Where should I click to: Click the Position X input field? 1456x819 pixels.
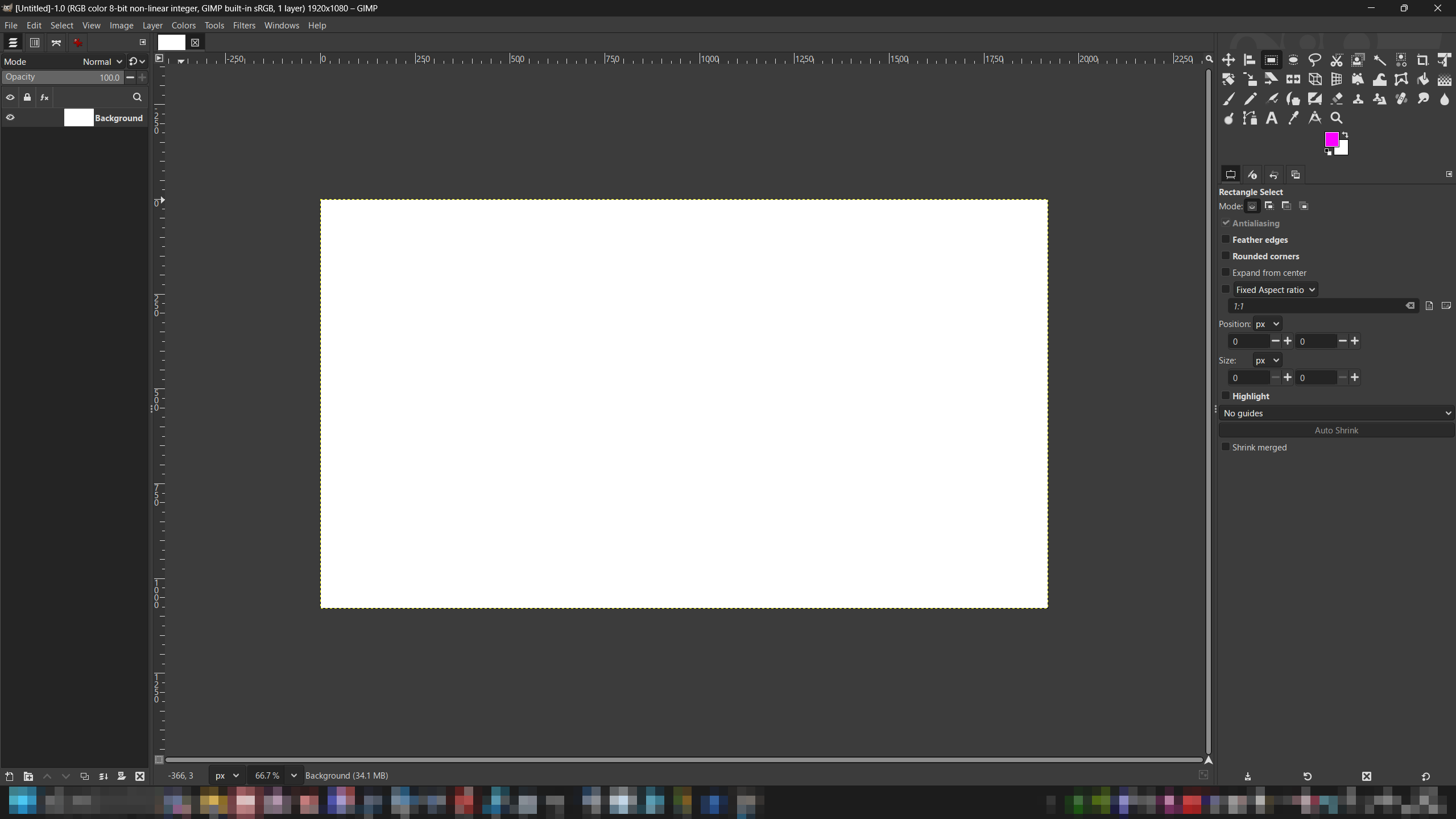pos(1248,341)
